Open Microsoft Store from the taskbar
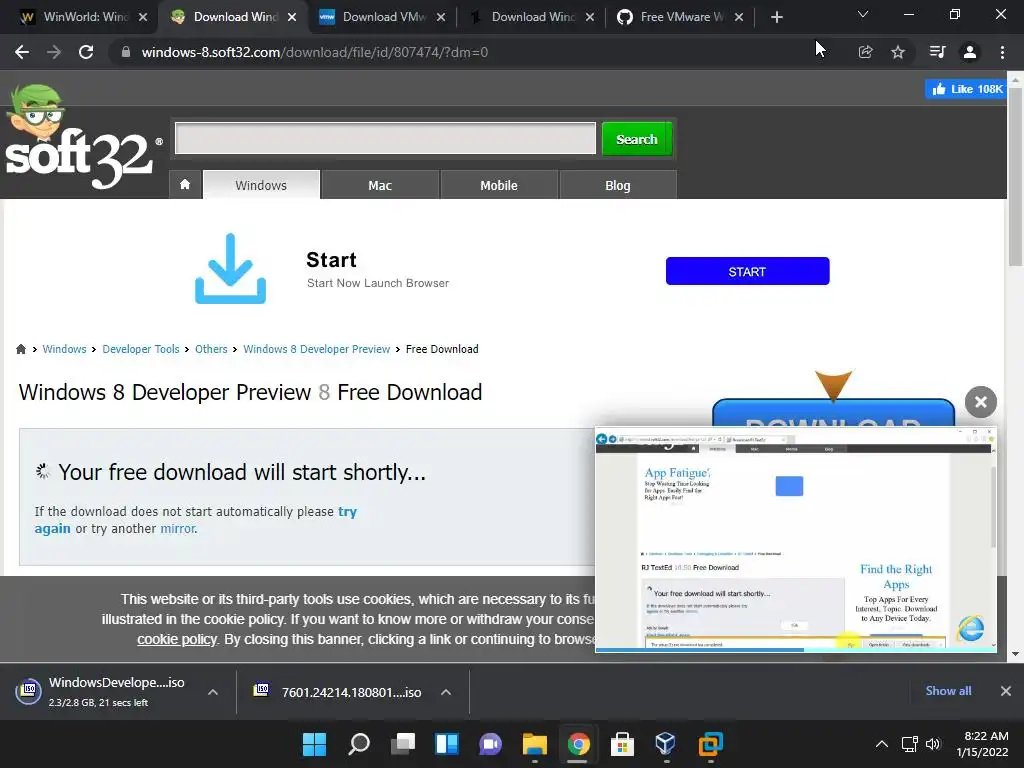The height and width of the screenshot is (768, 1024). click(x=622, y=744)
